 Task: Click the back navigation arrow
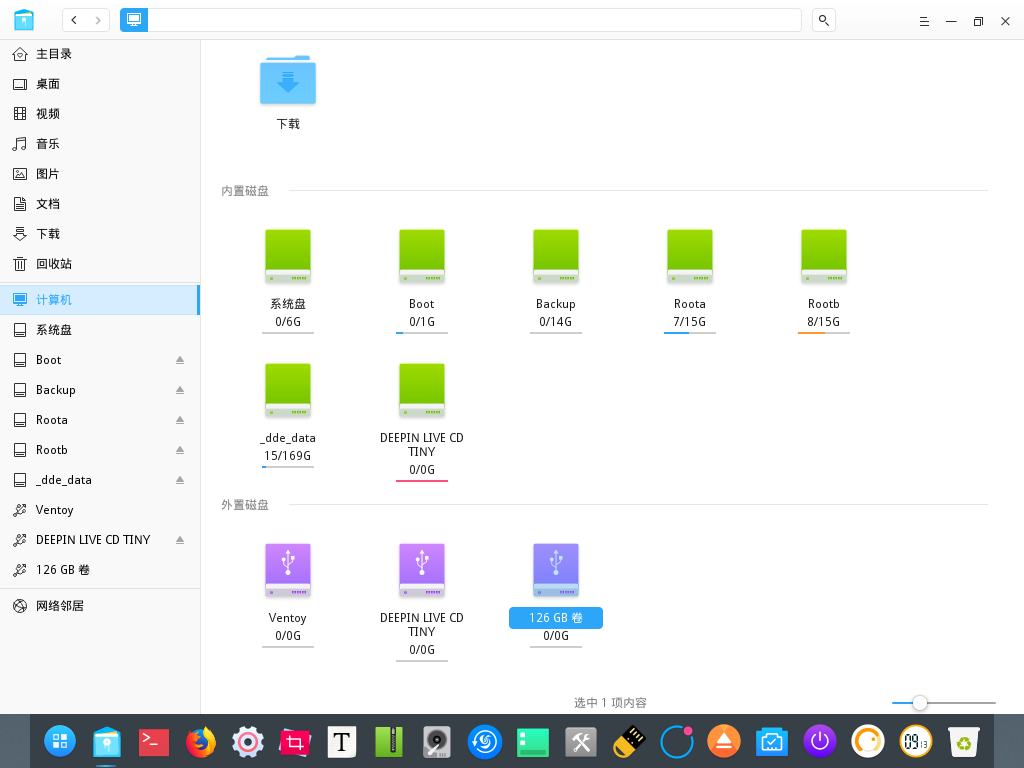(74, 20)
